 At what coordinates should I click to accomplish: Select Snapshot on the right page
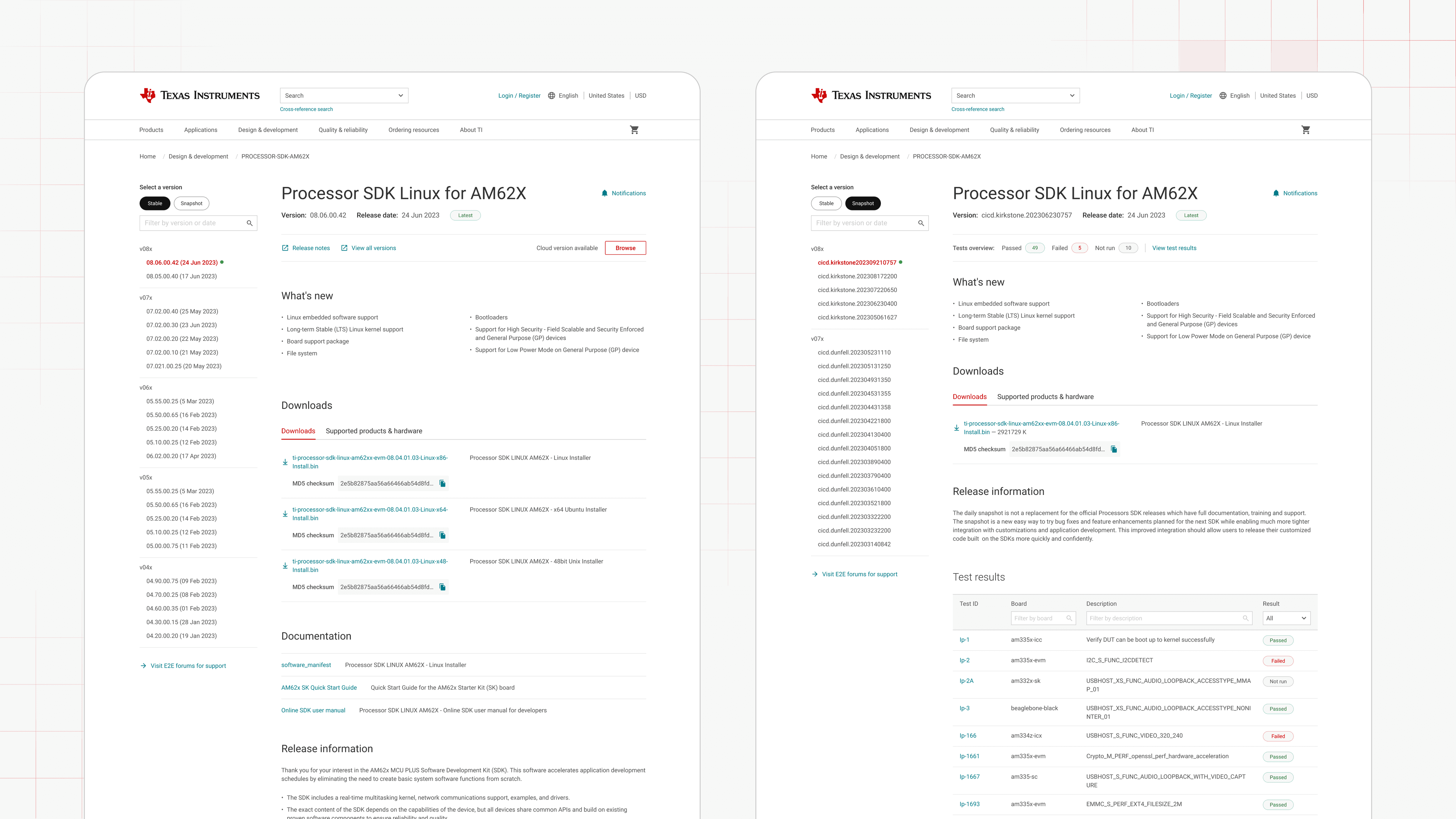(862, 203)
